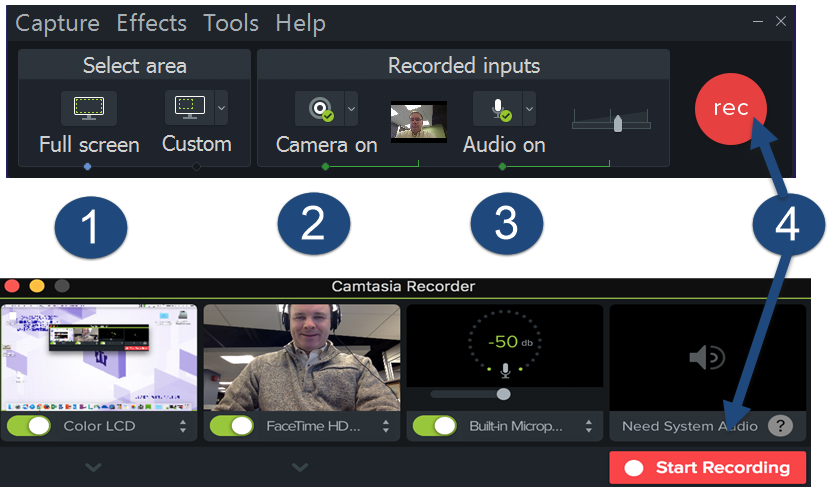The width and height of the screenshot is (830, 487).
Task: Click the FaceTime webcam preview thumbnail
Action: coord(302,358)
